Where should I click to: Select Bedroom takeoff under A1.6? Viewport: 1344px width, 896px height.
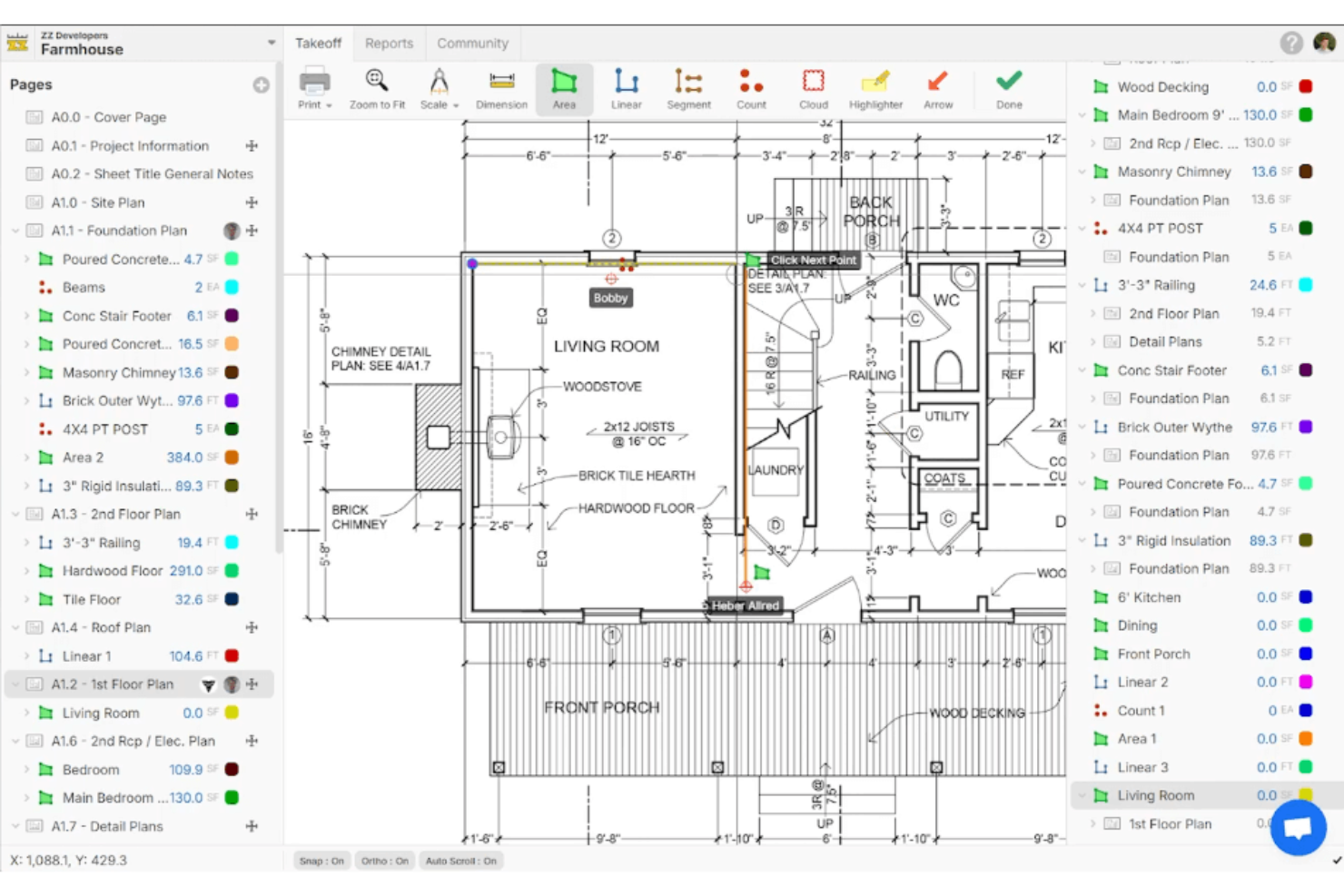point(91,770)
